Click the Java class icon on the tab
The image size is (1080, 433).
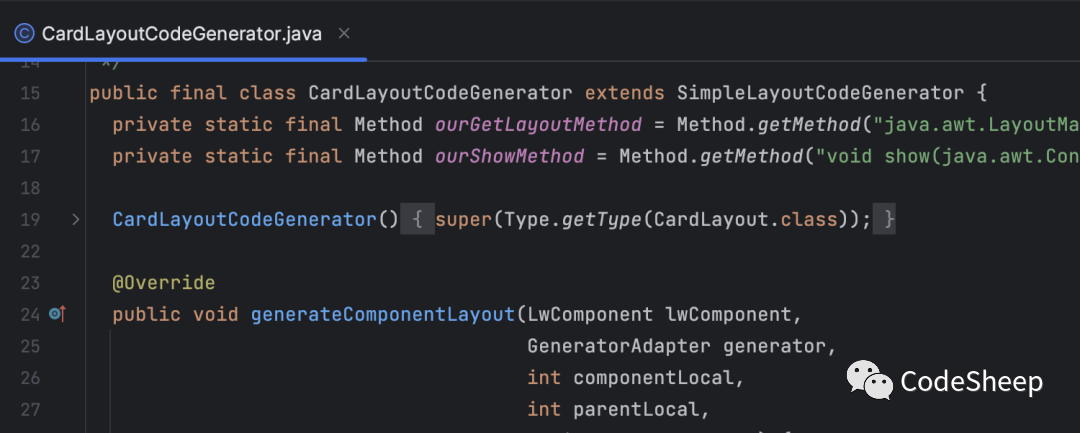(x=24, y=34)
